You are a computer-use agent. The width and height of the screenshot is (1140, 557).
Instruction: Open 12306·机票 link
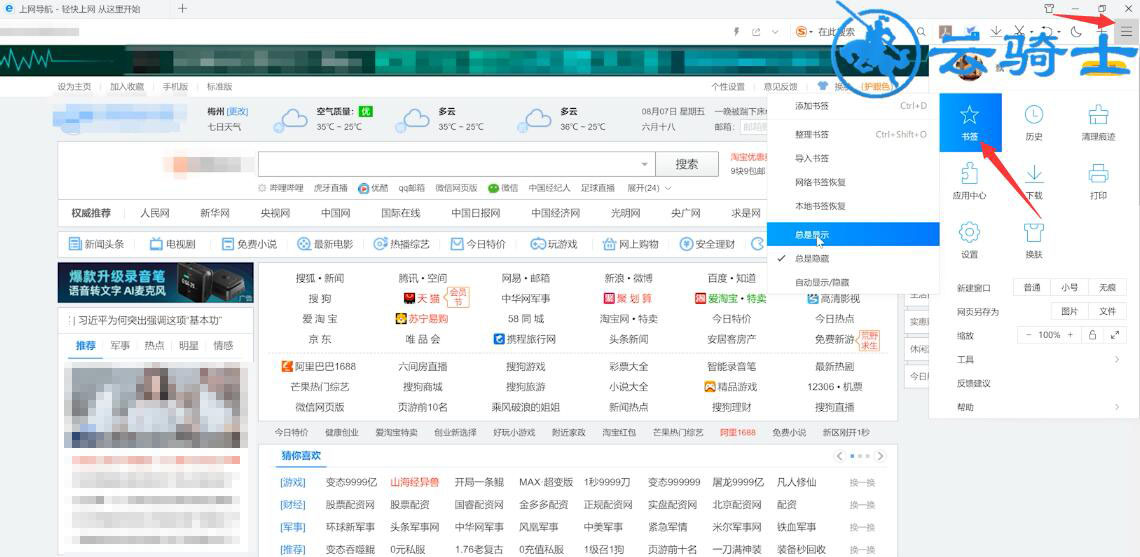835,387
